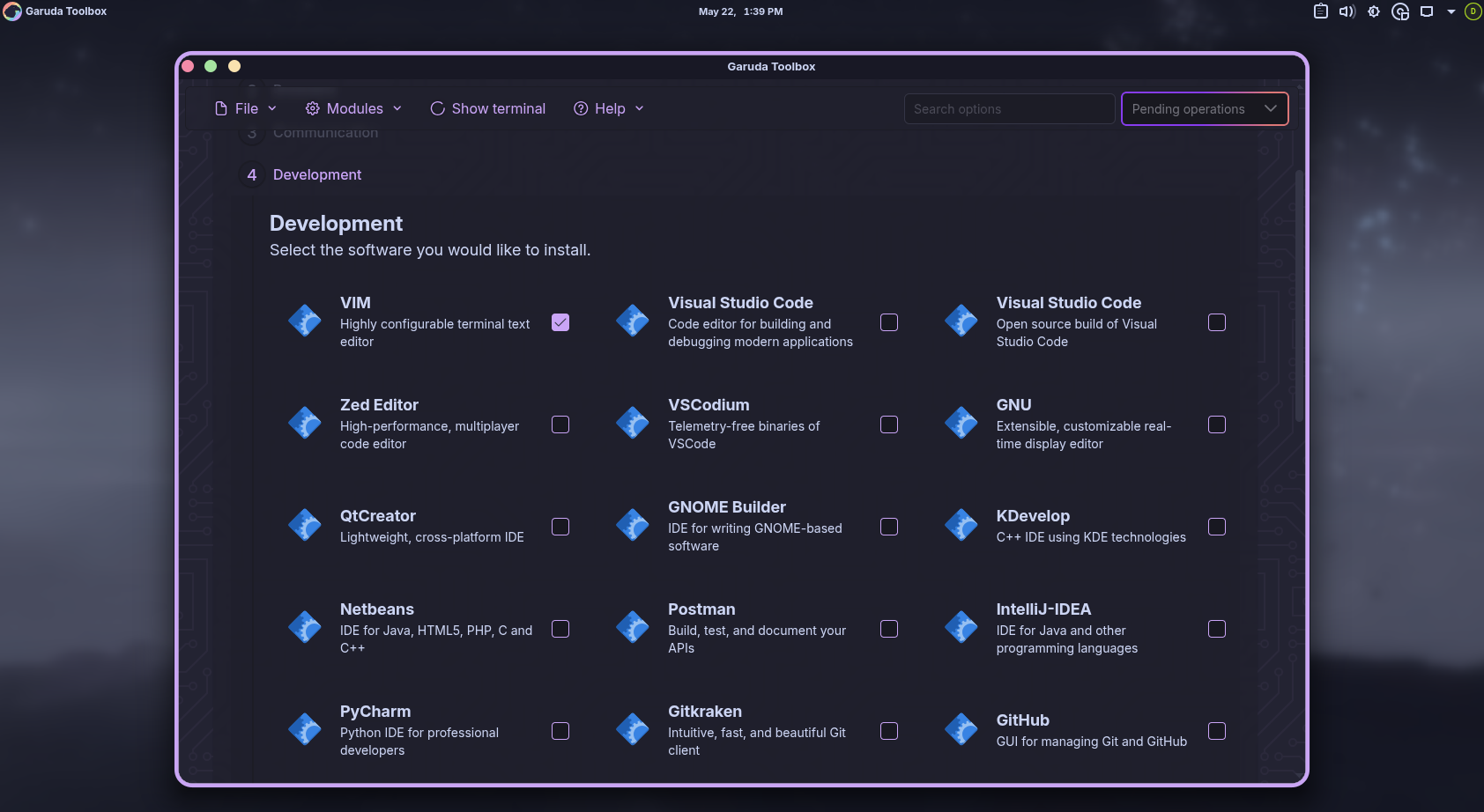Click the vertical scrollbar on the right
The height and width of the screenshot is (812, 1484).
pos(1299,295)
